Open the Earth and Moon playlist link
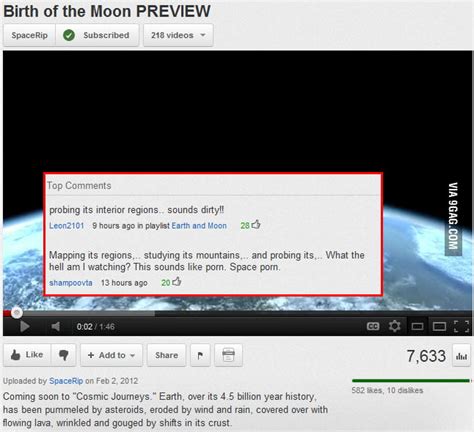474x432 pixels. click(x=199, y=226)
